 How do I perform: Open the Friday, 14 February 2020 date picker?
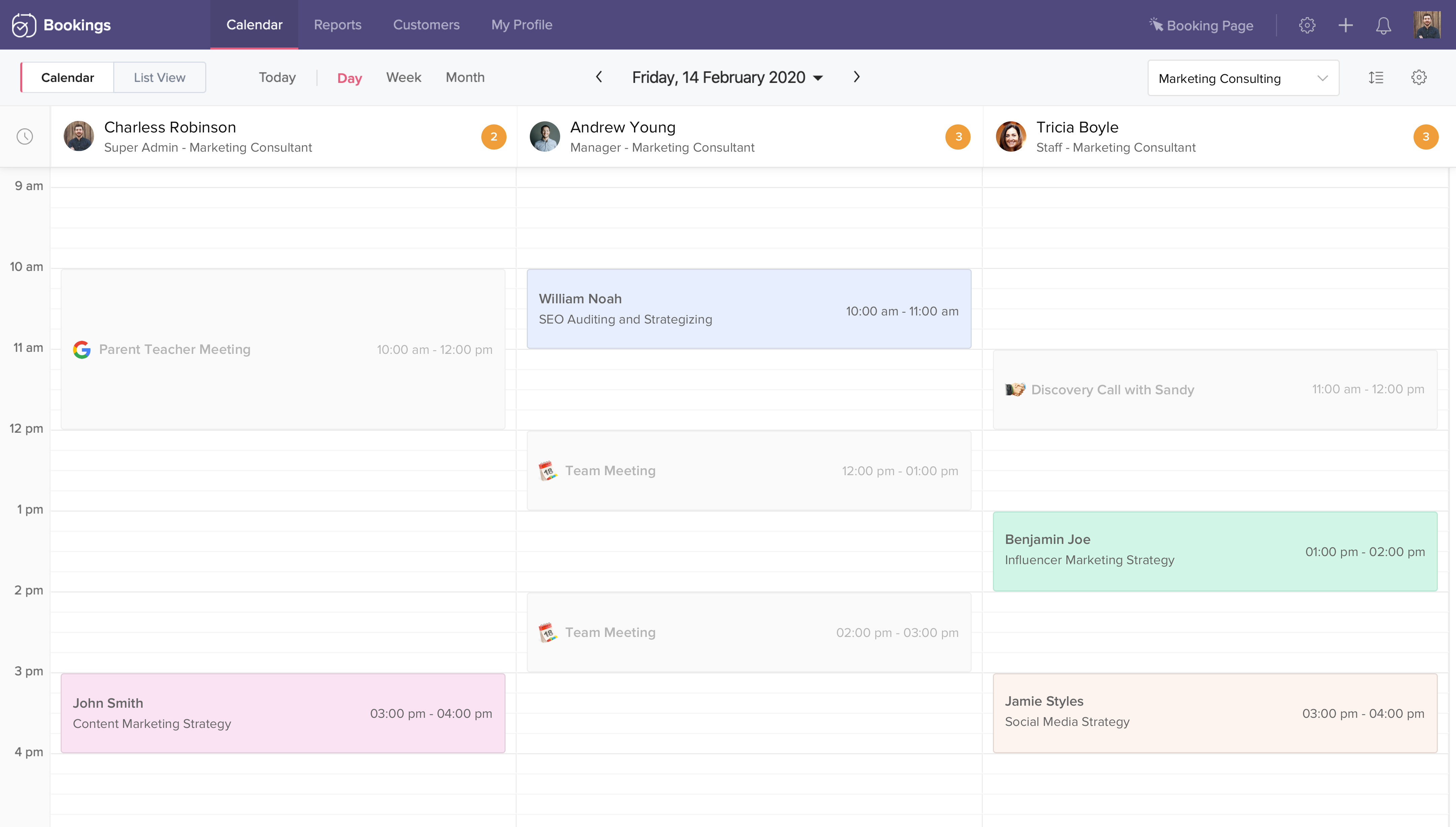727,77
